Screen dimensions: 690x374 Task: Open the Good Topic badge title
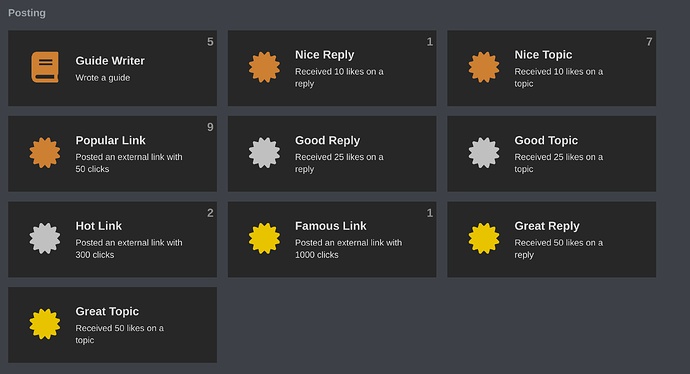pos(546,140)
